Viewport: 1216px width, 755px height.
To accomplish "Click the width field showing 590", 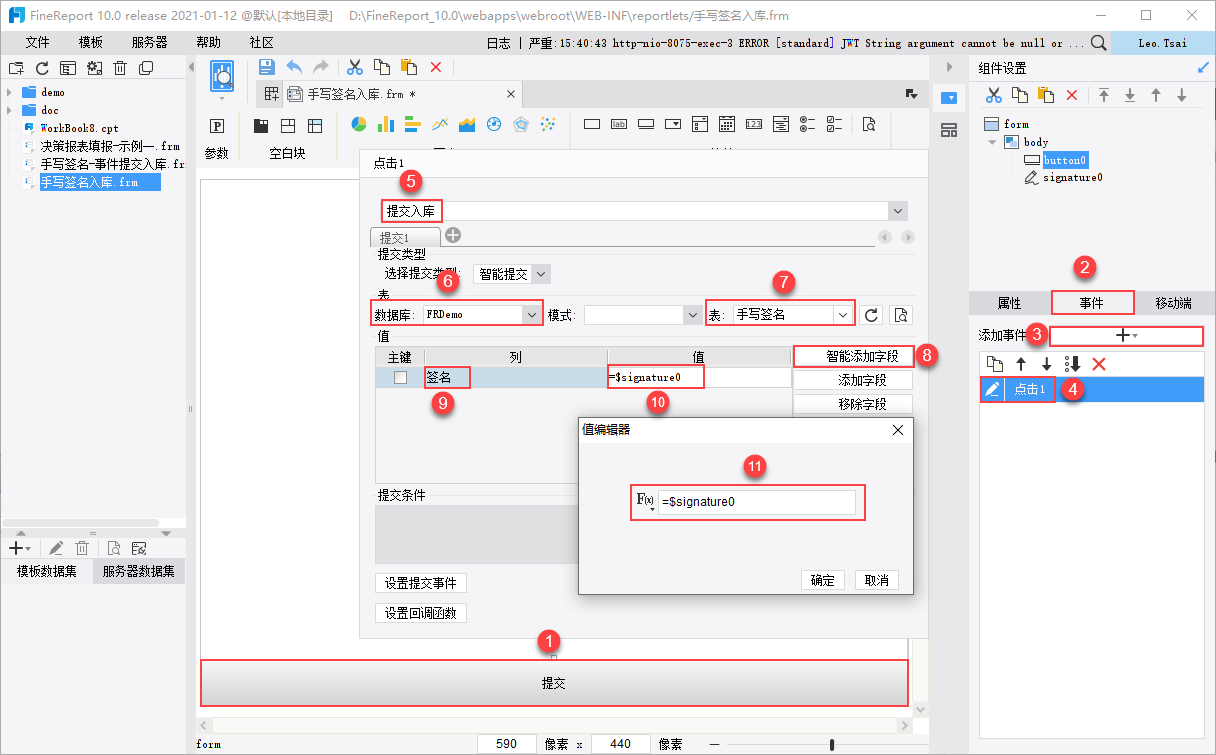I will [x=507, y=744].
